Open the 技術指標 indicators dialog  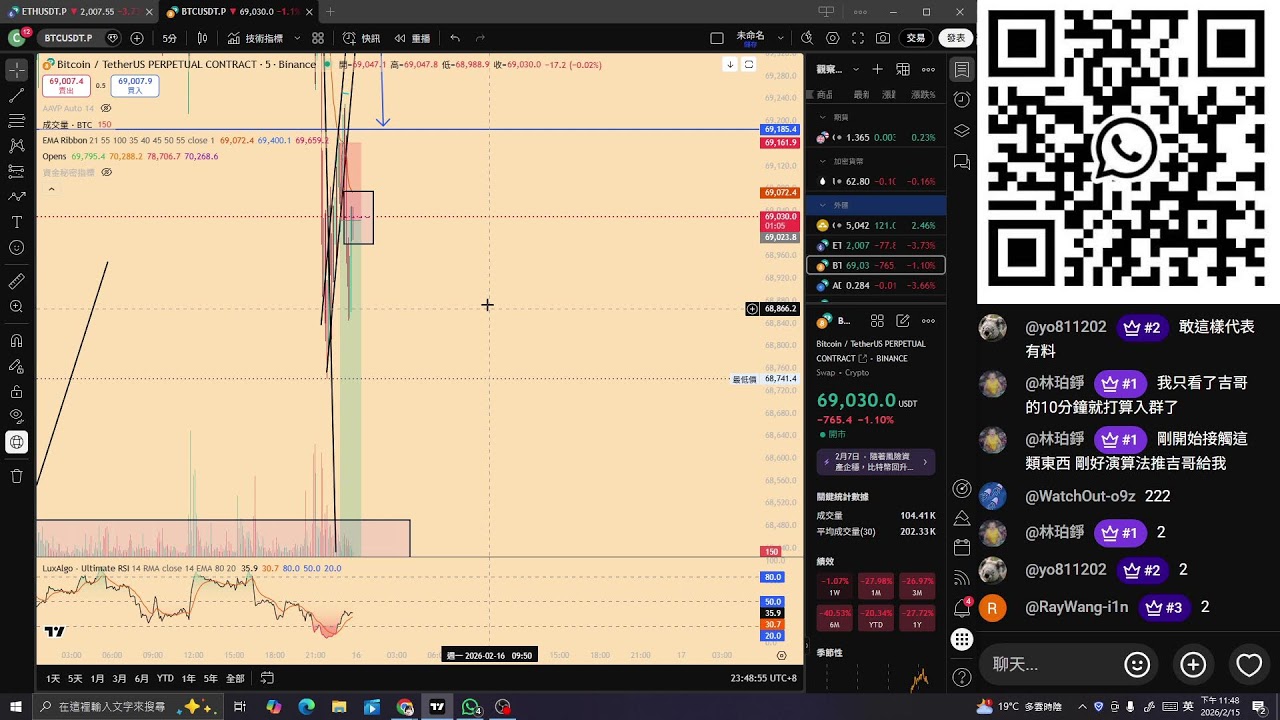[255, 38]
